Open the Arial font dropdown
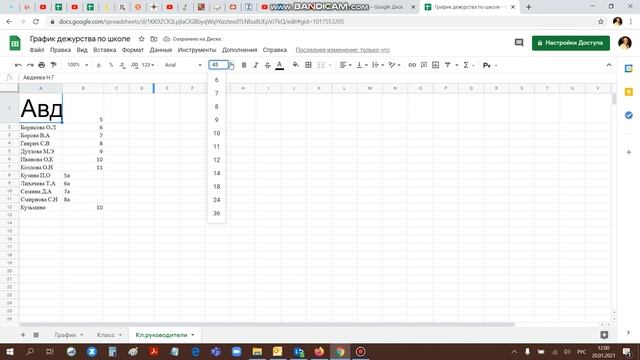 coord(183,65)
